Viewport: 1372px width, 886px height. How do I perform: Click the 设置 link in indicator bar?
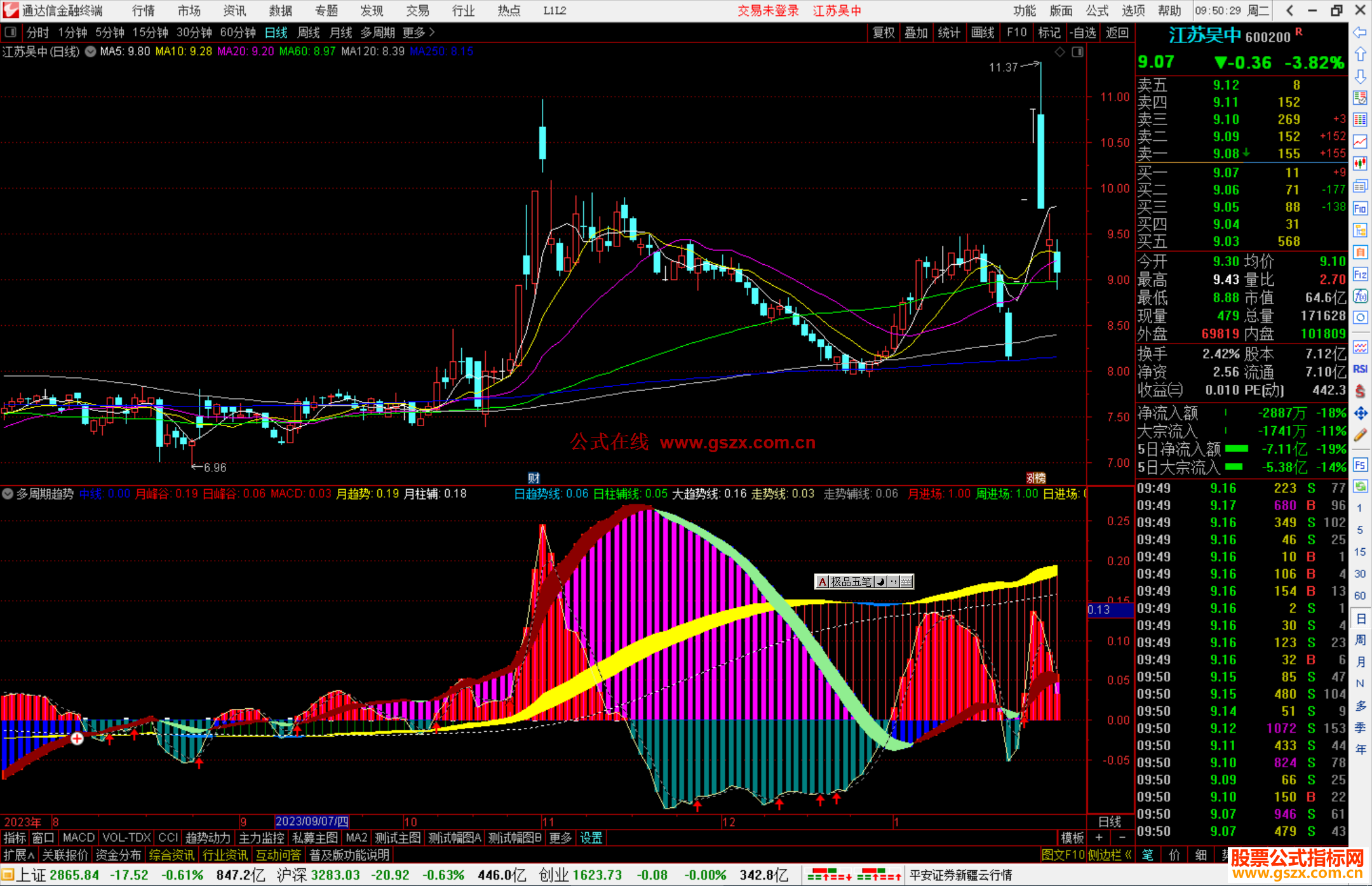pos(591,838)
